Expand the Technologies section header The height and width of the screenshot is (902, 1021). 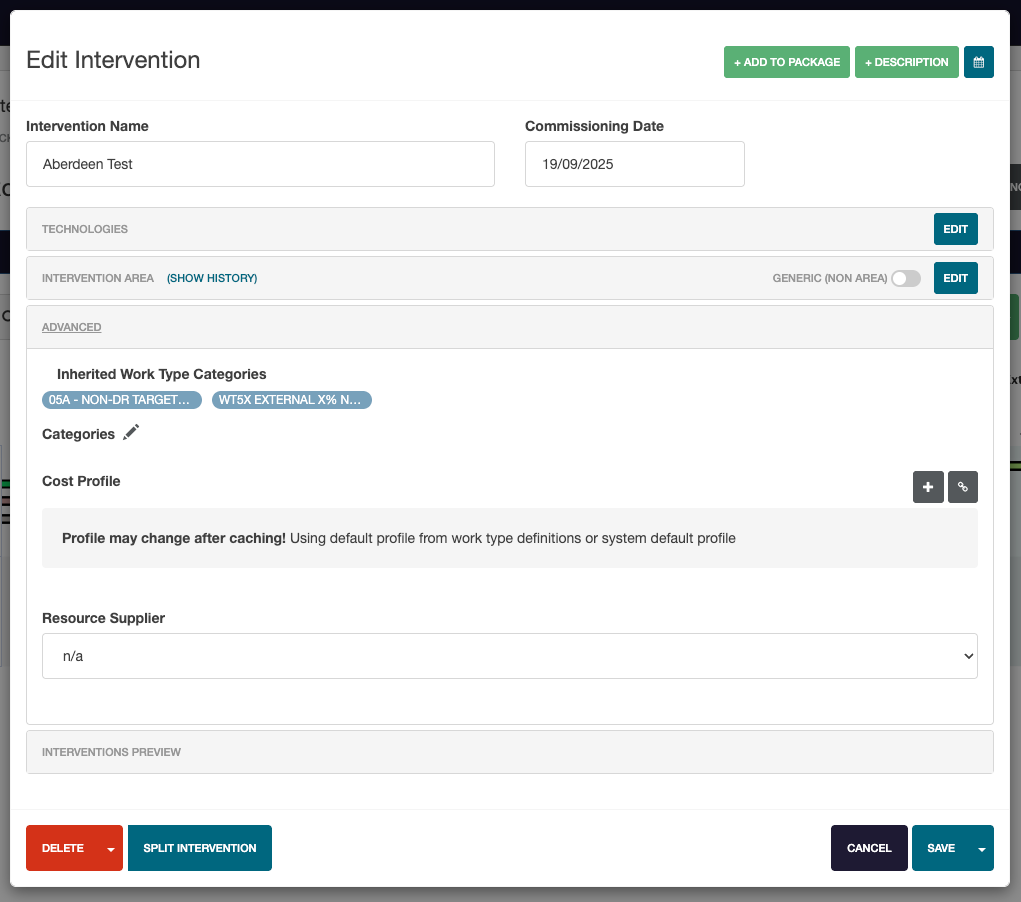click(85, 229)
